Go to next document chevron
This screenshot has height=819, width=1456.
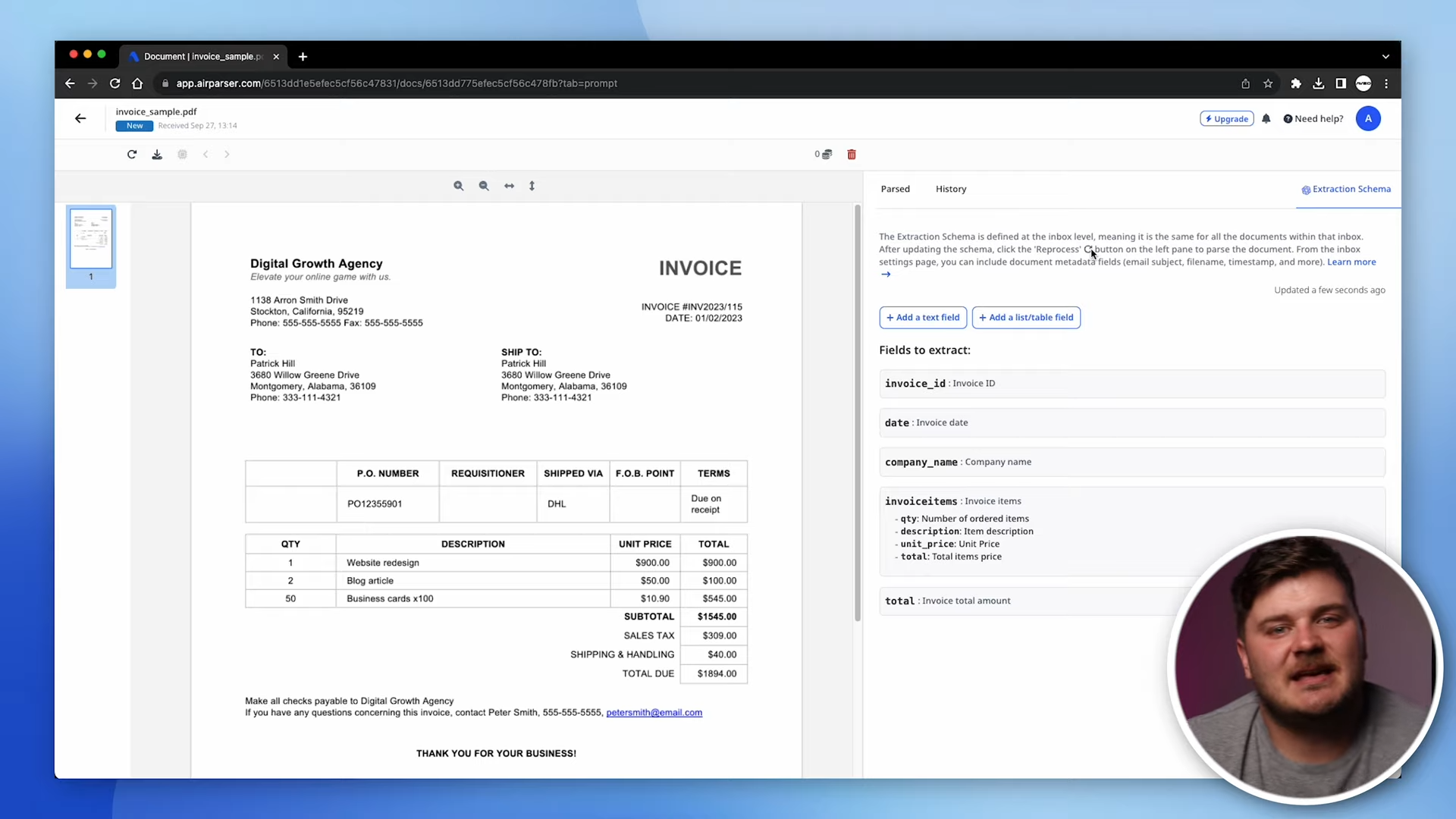[x=227, y=155]
